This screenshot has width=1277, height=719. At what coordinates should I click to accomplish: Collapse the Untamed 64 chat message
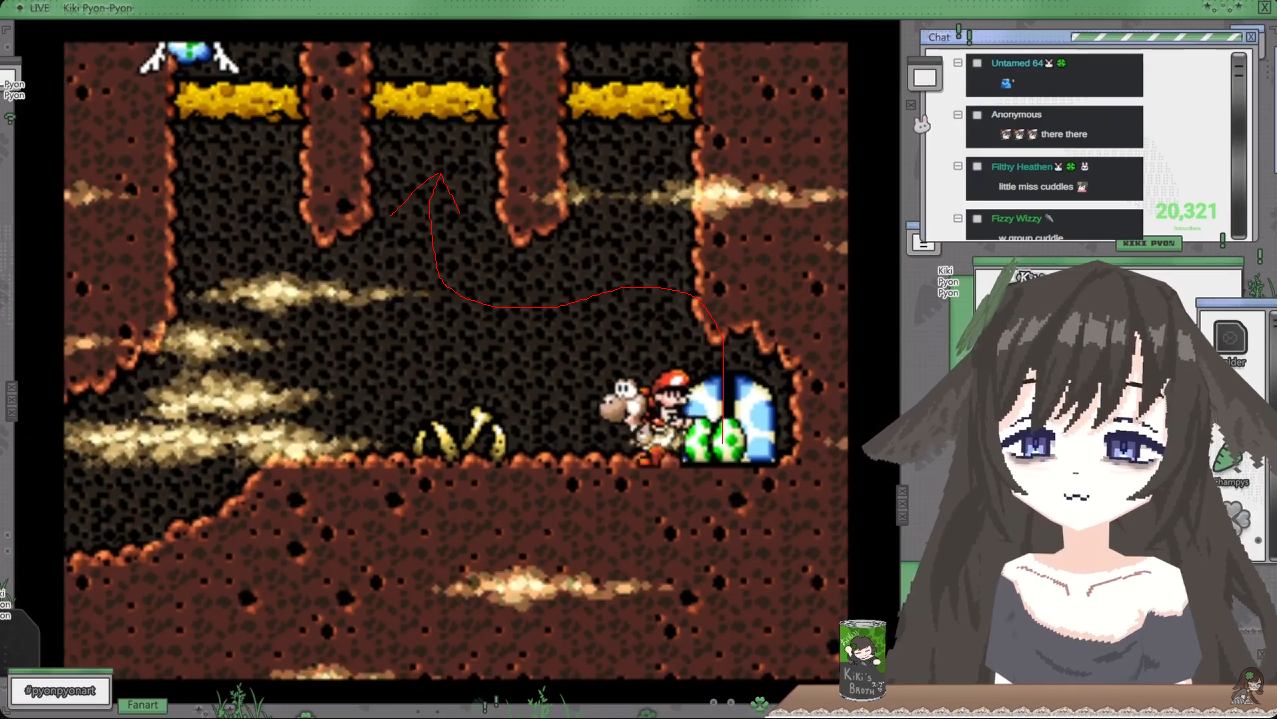click(958, 63)
